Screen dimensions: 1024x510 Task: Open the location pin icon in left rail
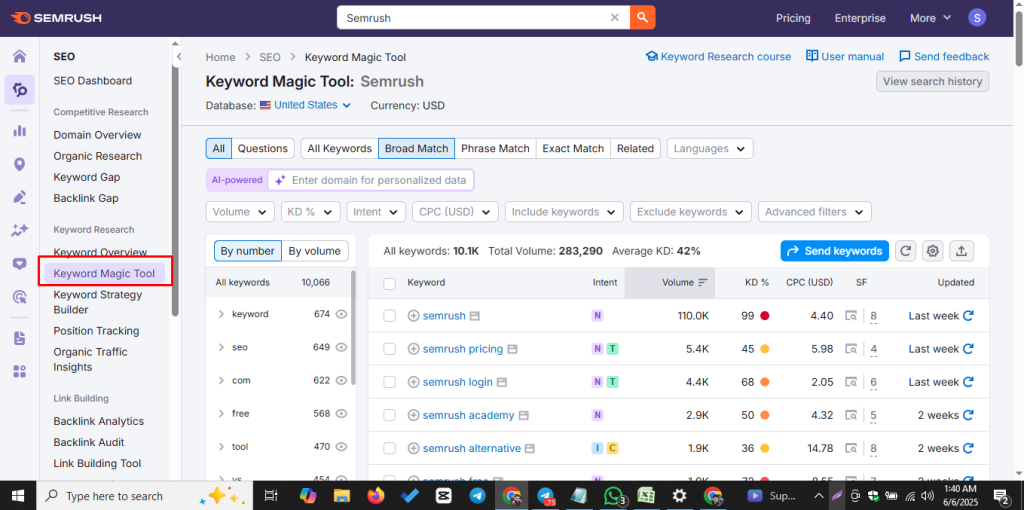pyautogui.click(x=20, y=164)
